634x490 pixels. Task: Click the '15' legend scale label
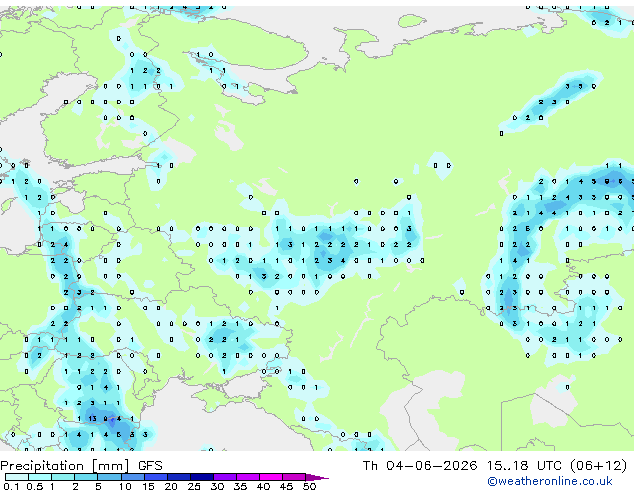[x=148, y=486]
